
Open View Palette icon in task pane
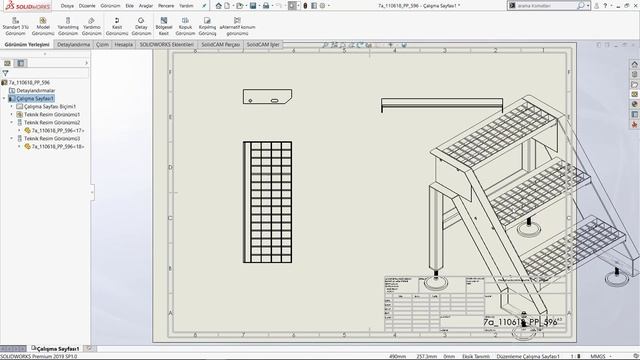coord(634,94)
